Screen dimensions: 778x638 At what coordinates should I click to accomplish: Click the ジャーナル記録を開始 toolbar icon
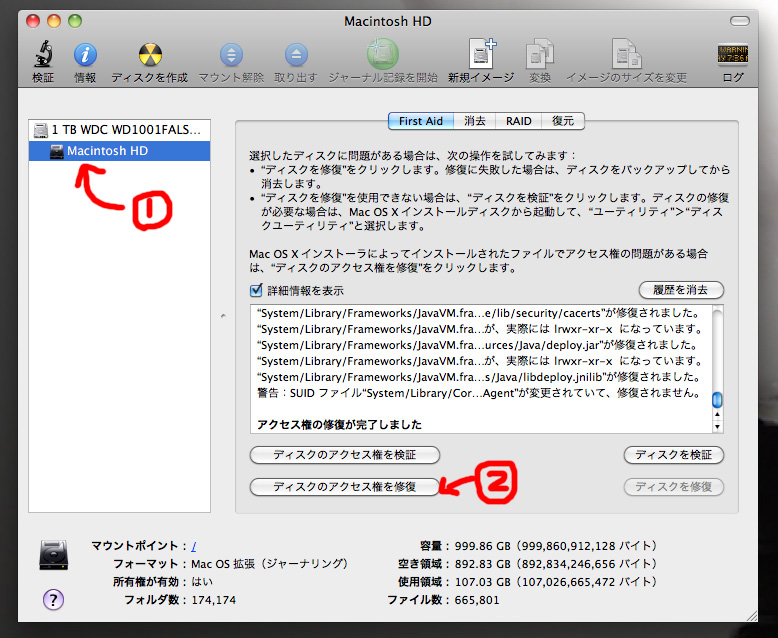[383, 54]
